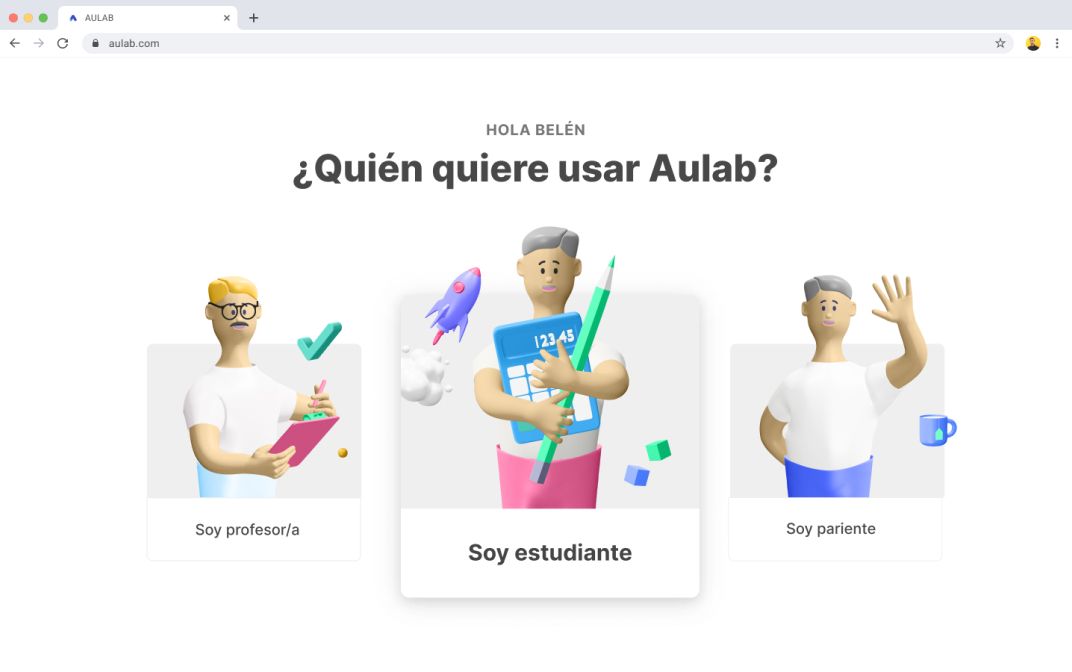
Task: Click the blue mug graphic
Action: pyautogui.click(x=937, y=430)
